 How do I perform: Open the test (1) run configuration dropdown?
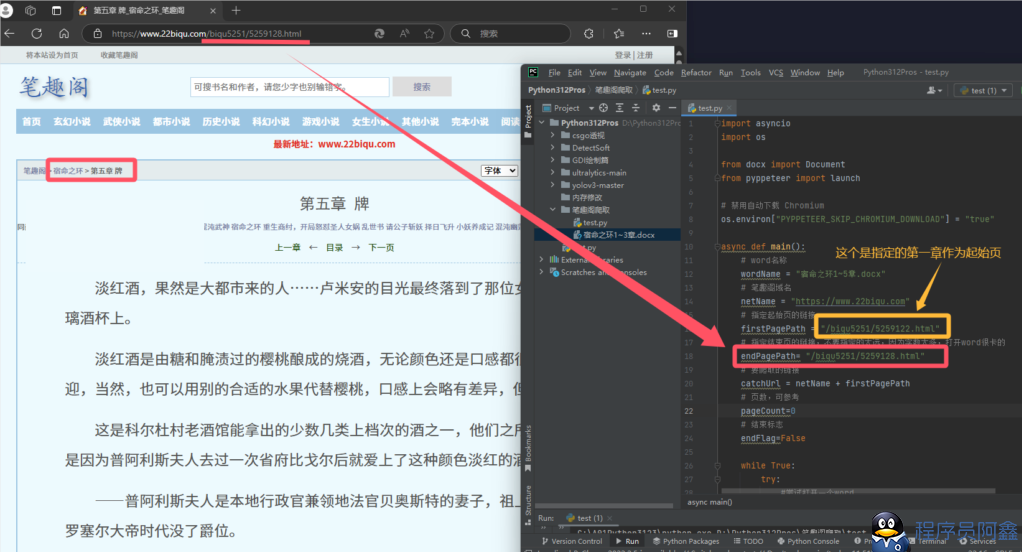[984, 90]
